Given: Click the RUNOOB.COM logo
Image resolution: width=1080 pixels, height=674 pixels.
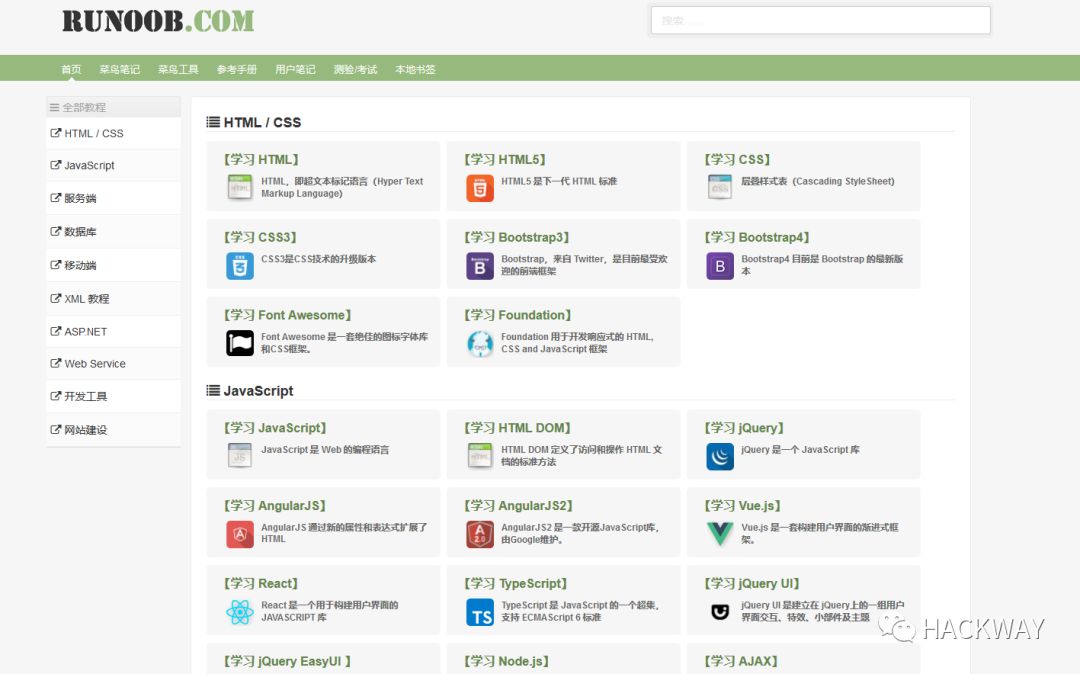Looking at the screenshot, I should (x=158, y=21).
